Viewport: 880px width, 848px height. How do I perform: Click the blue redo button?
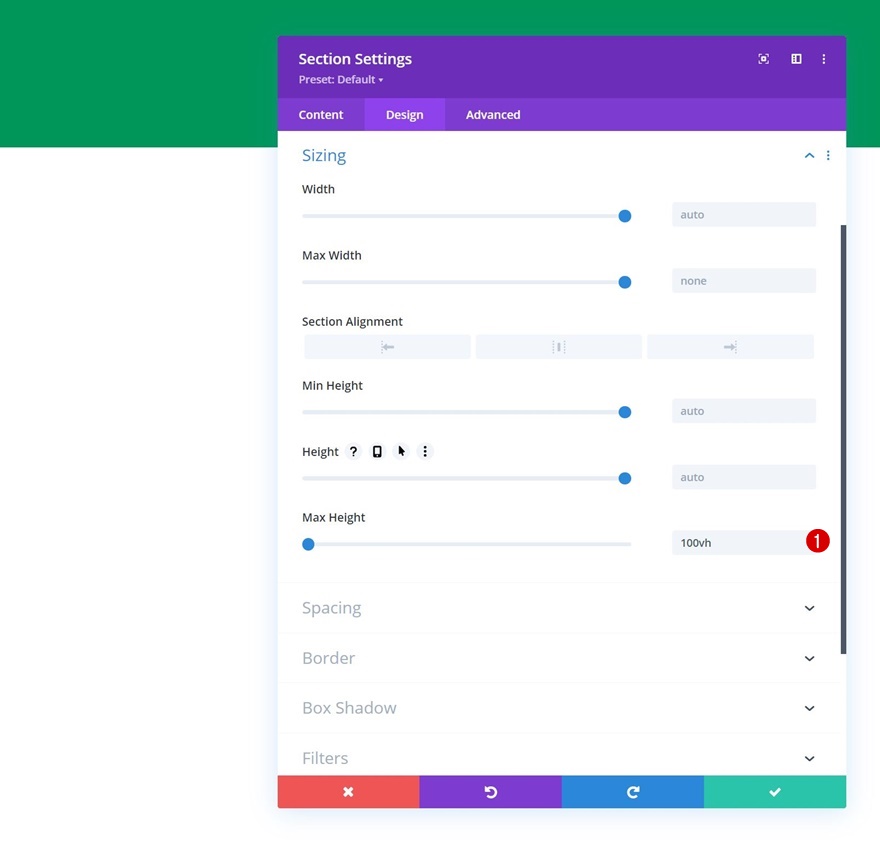point(632,792)
